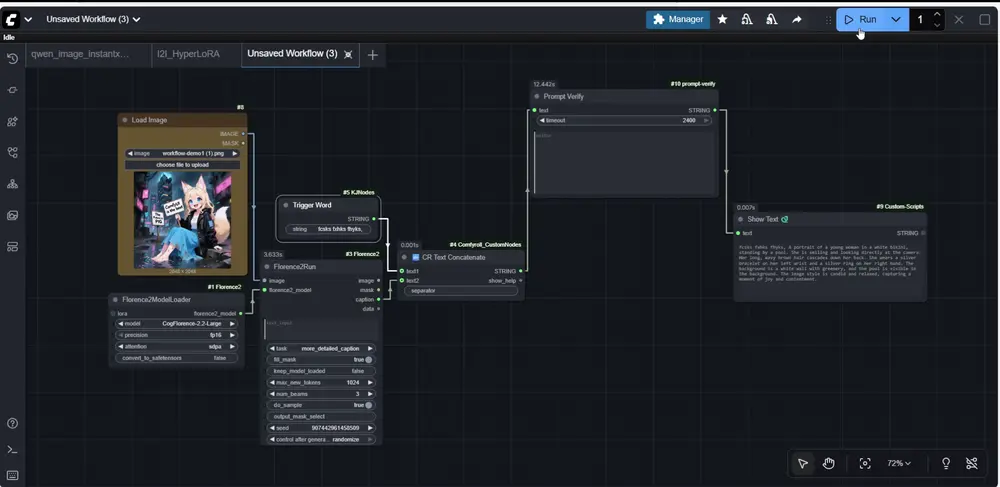Viewport: 1000px width, 487px height.
Task: Open the 72% zoom level dropdown
Action: pyautogui.click(x=899, y=464)
